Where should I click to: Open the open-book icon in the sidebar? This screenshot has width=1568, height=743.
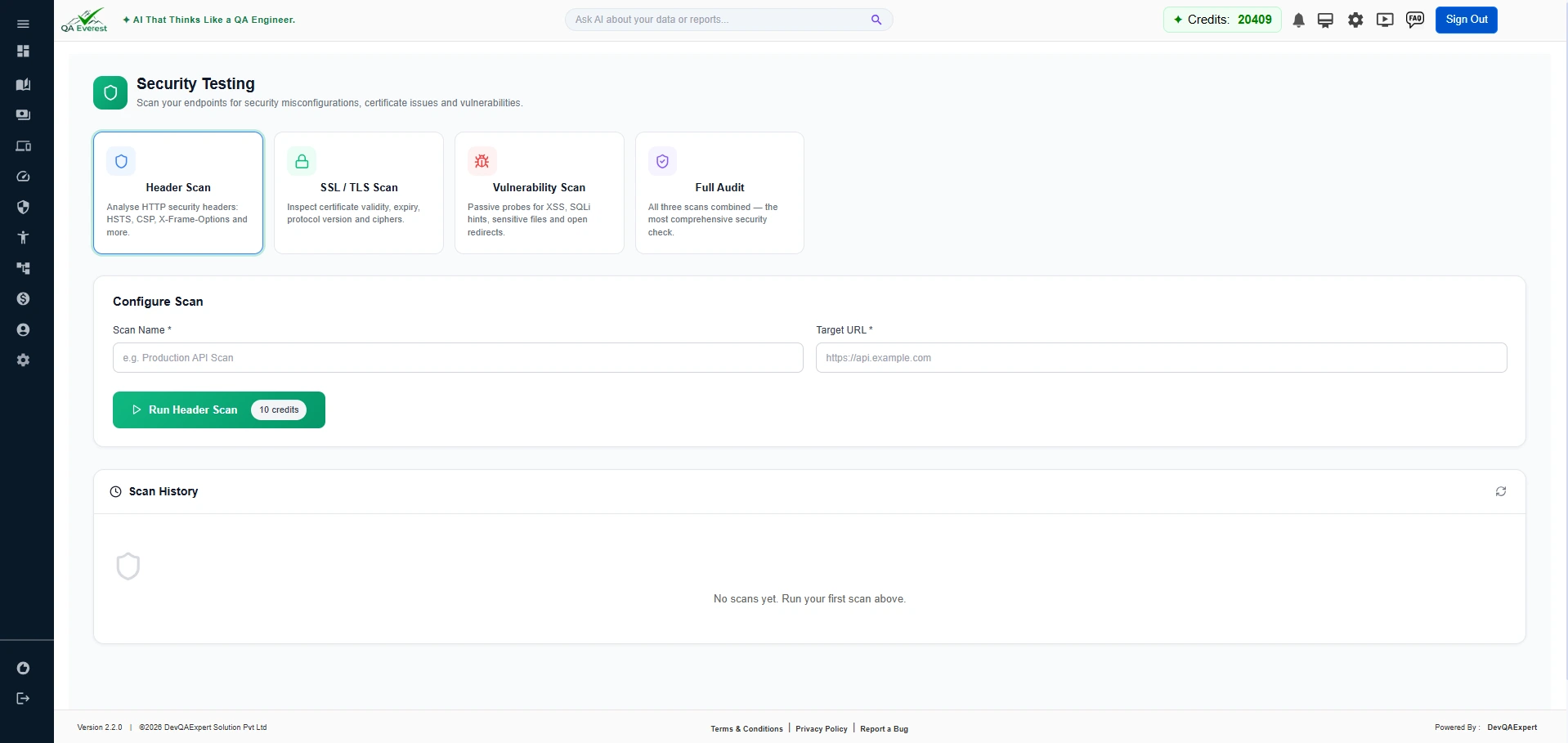(x=23, y=84)
